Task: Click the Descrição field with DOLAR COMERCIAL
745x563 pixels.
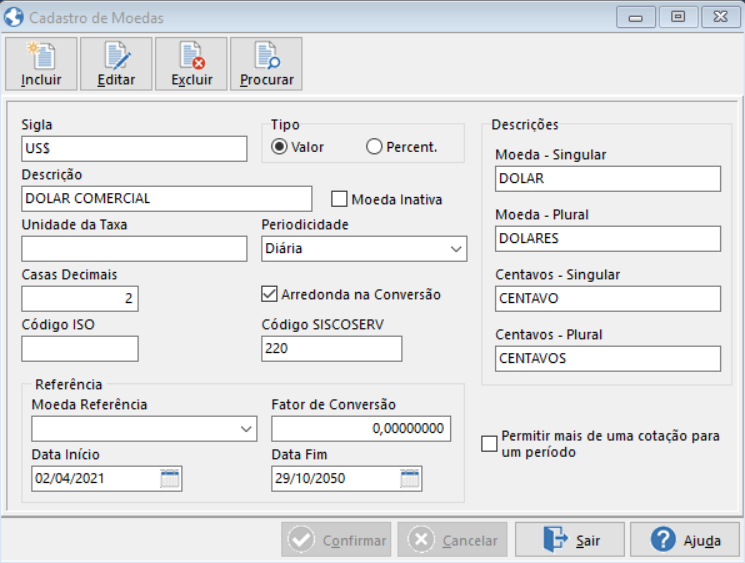Action: (167, 199)
